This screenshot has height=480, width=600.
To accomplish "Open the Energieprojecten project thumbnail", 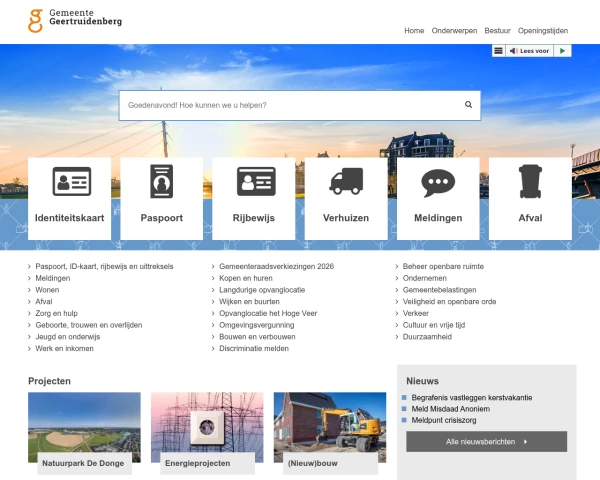I will 207,427.
